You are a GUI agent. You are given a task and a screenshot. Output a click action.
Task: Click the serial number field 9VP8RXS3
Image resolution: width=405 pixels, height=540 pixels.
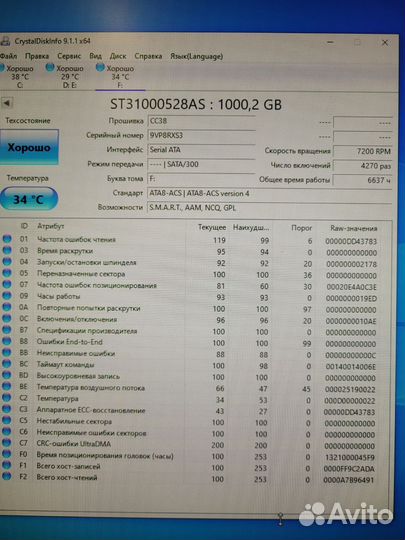[x=201, y=135]
